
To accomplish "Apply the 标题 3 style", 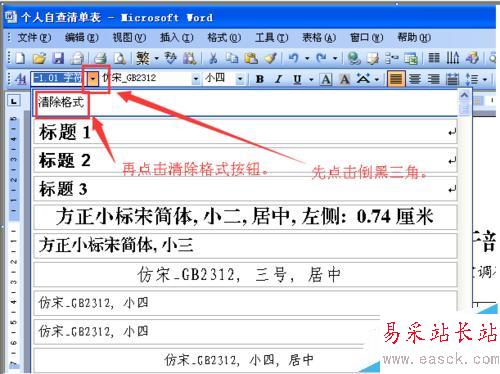I will pos(245,189).
